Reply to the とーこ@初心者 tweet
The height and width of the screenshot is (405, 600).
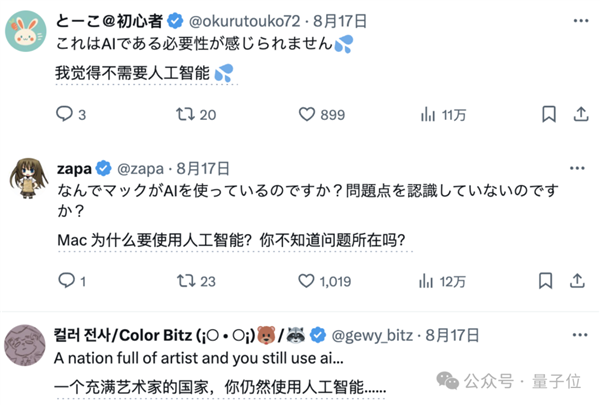(x=64, y=115)
